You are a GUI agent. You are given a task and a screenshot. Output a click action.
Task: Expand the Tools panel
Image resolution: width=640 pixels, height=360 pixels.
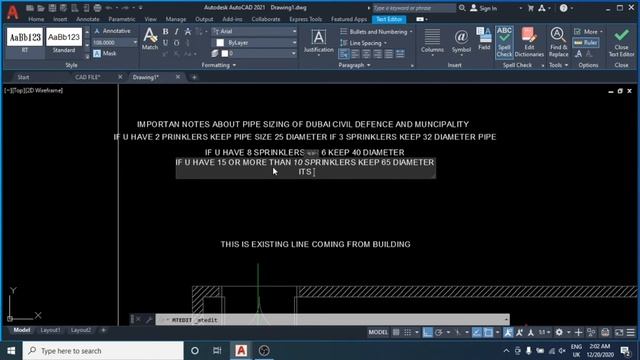point(558,65)
